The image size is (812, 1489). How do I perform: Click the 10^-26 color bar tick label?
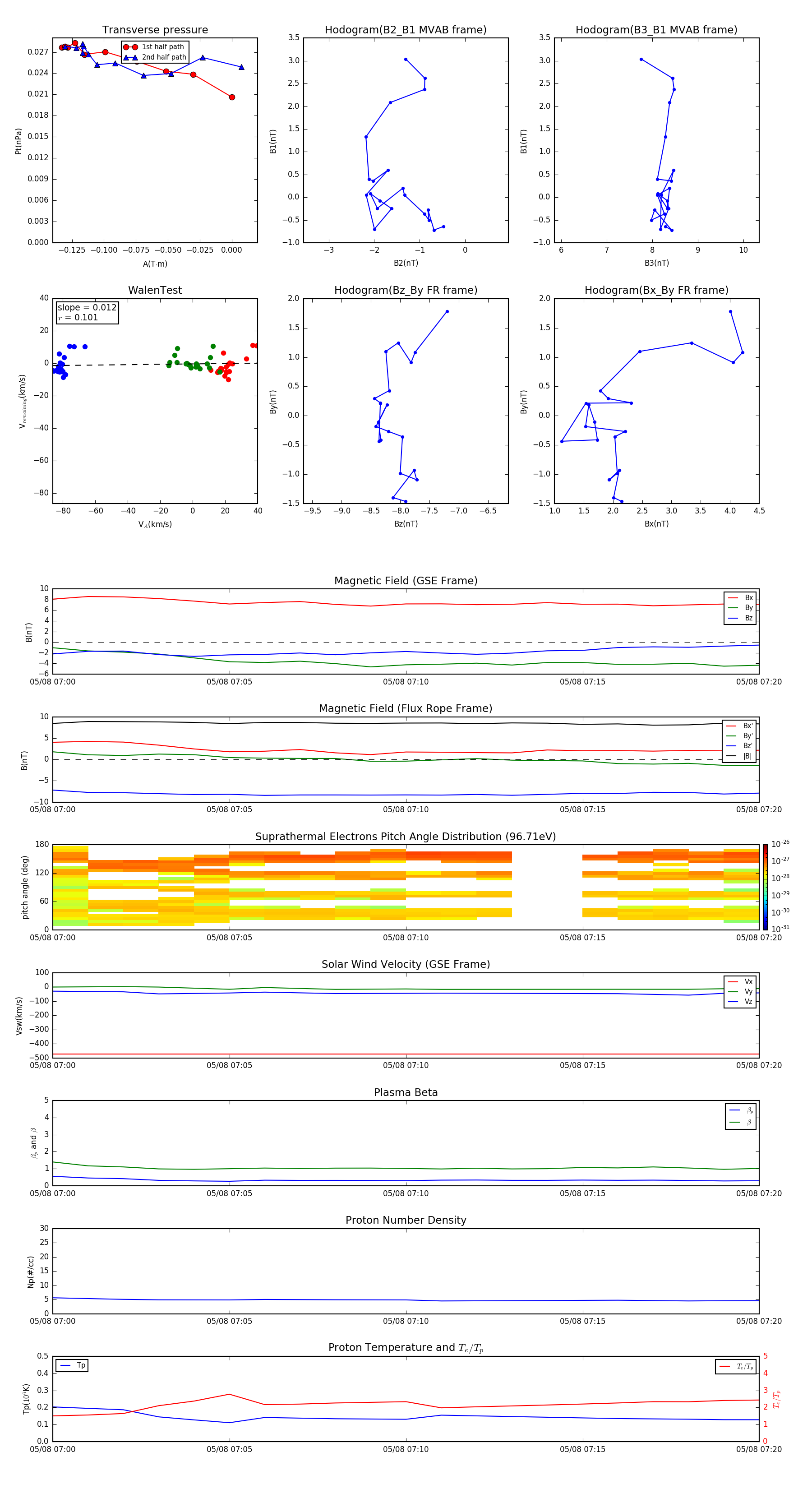(x=780, y=844)
